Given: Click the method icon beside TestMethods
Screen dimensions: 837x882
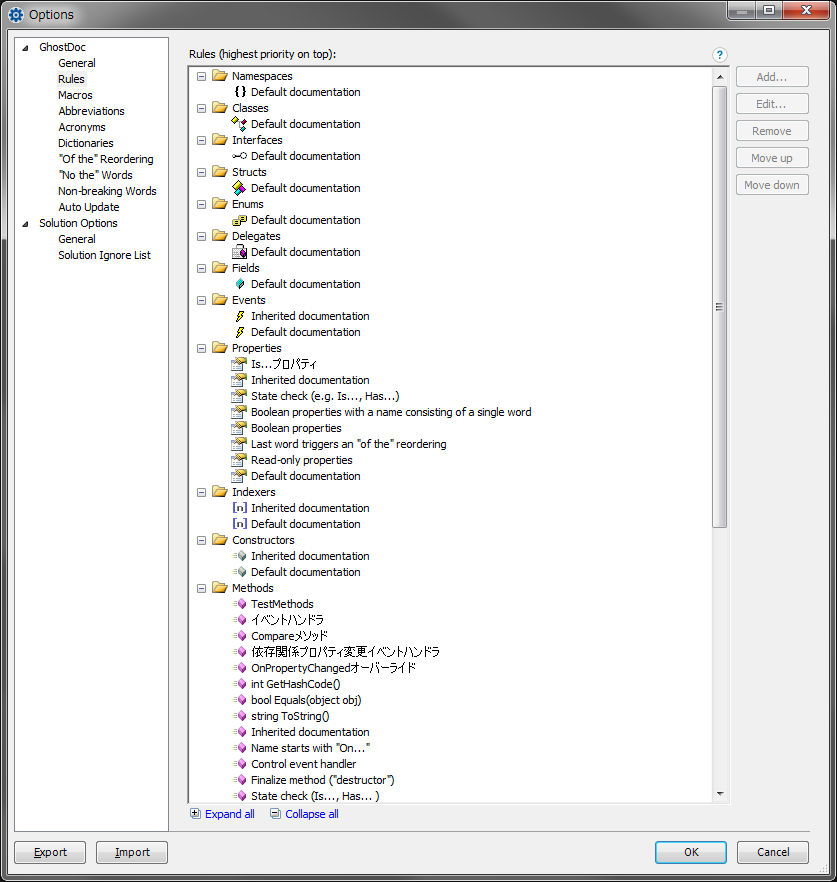Looking at the screenshot, I should 240,604.
